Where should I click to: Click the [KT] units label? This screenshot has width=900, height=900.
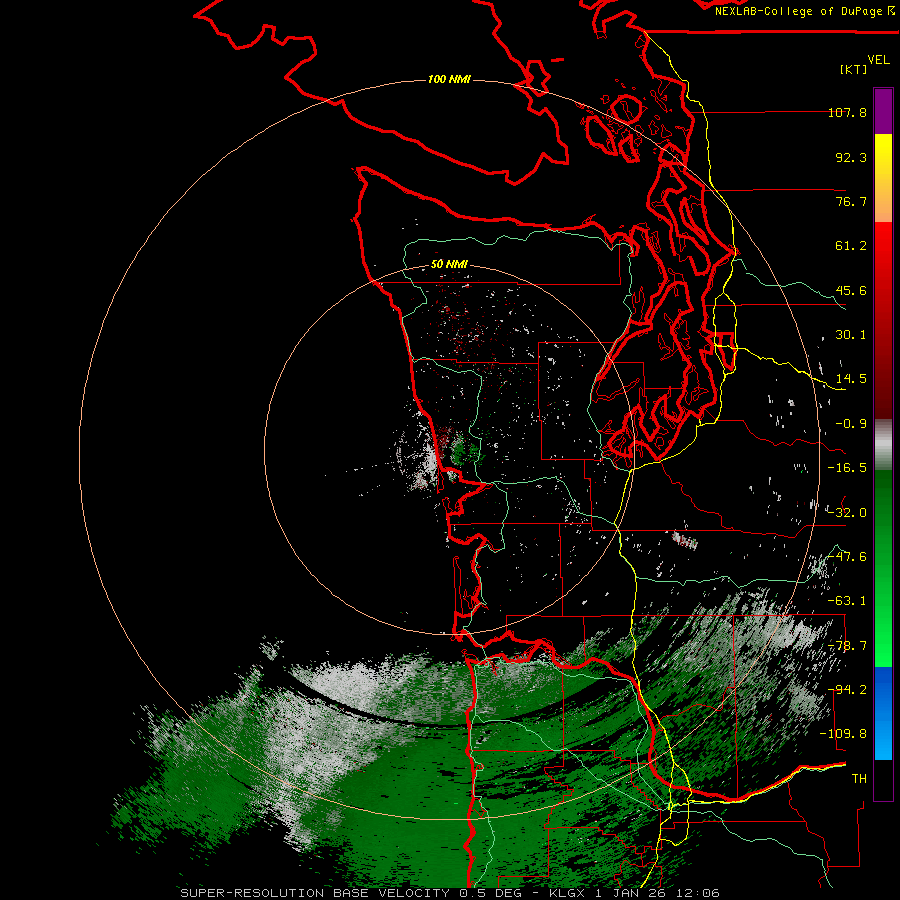(x=853, y=69)
